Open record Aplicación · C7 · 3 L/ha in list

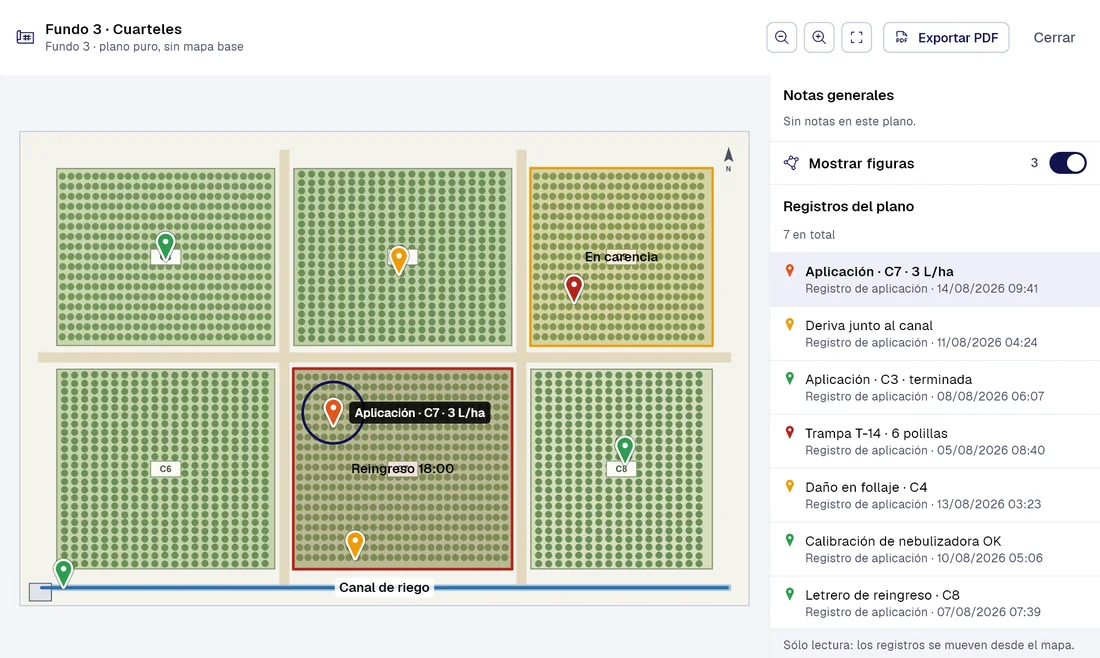934,279
